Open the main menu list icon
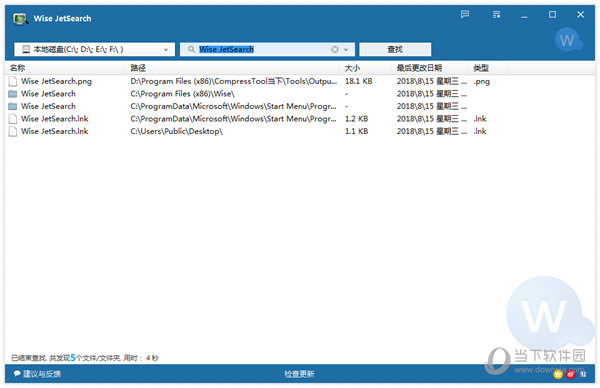This screenshot has height=388, width=600. [496, 15]
